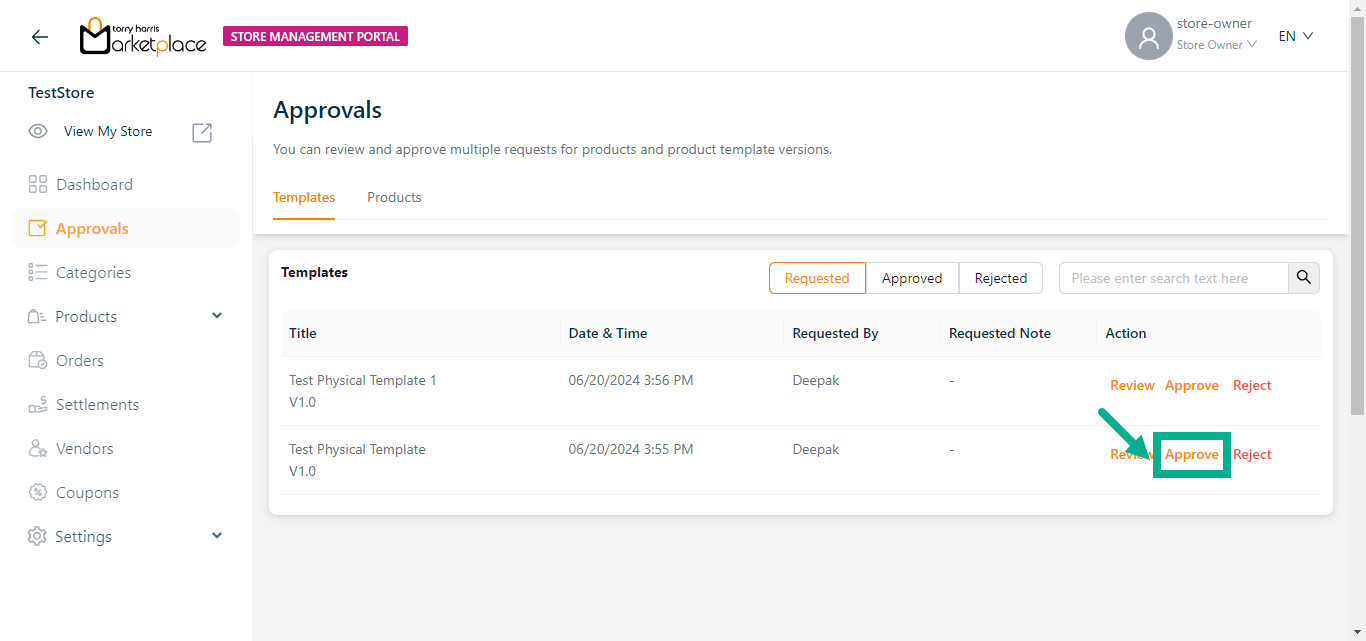Click the search magnifier icon
1366x641 pixels.
[x=1304, y=278]
